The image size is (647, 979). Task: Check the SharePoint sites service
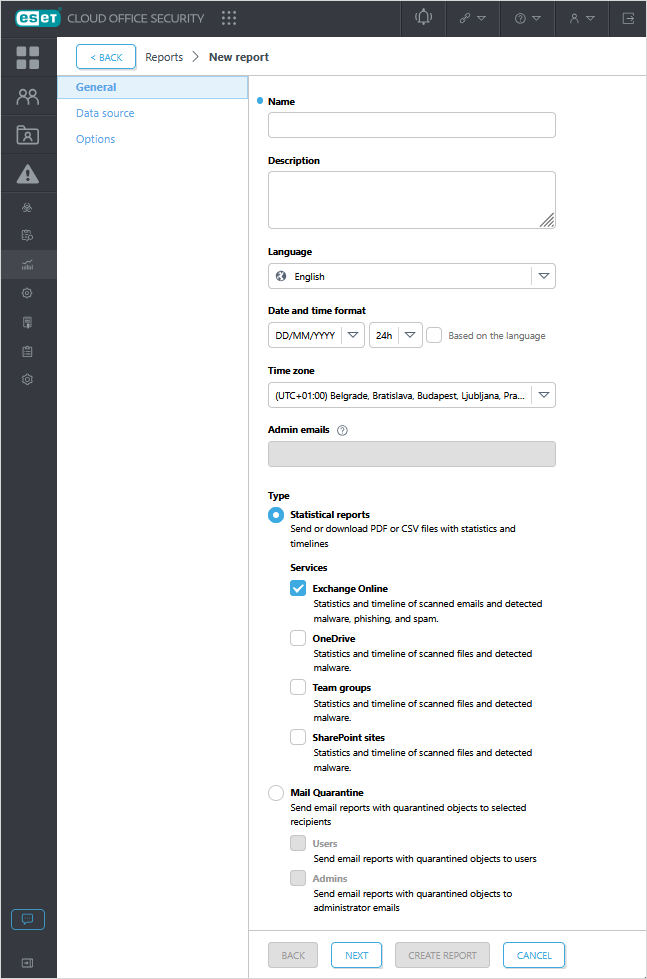coord(297,737)
